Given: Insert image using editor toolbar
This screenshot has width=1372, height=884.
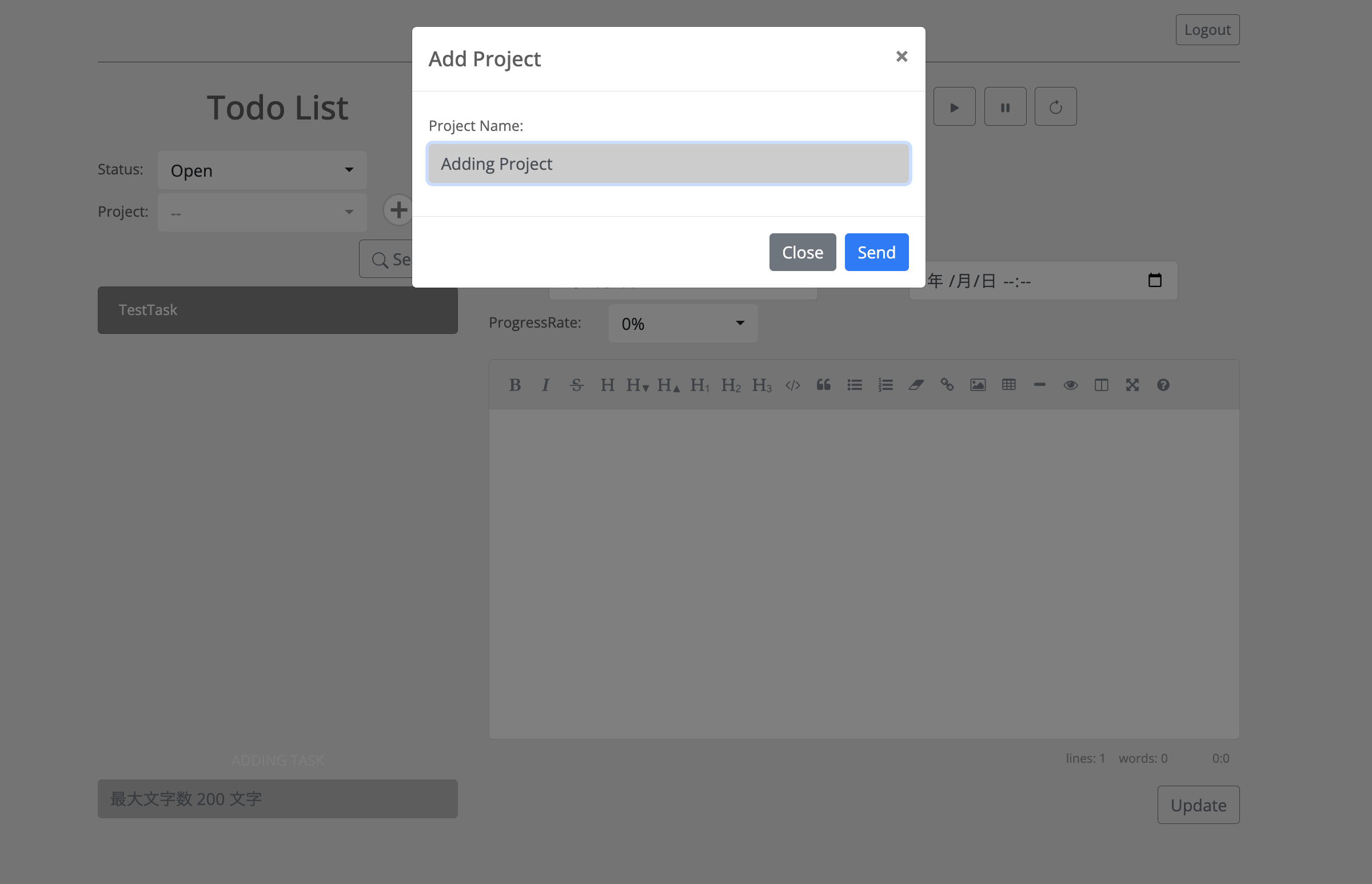Looking at the screenshot, I should [x=978, y=385].
